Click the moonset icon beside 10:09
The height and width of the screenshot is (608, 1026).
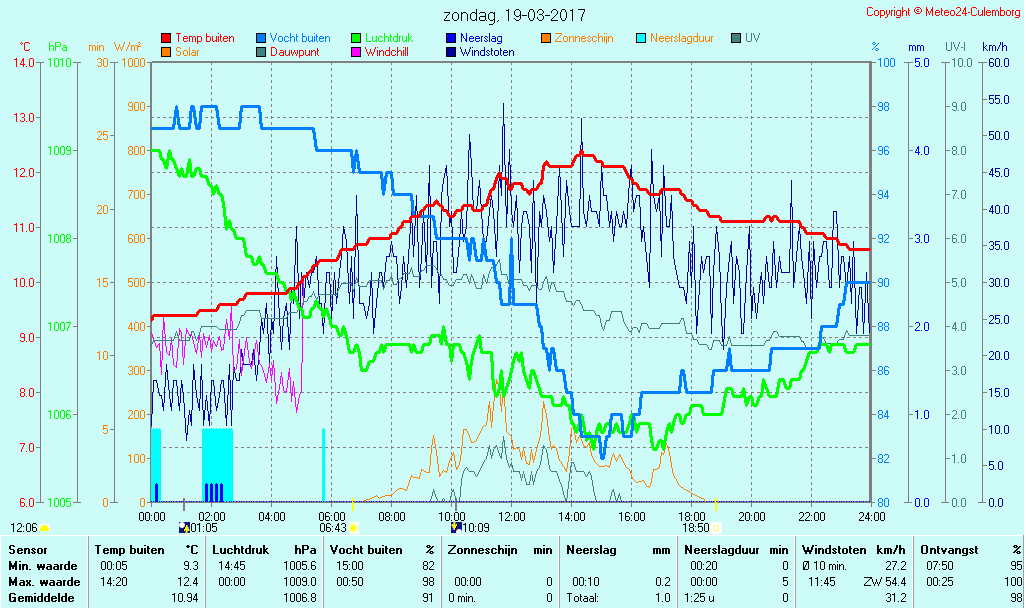coord(457,528)
